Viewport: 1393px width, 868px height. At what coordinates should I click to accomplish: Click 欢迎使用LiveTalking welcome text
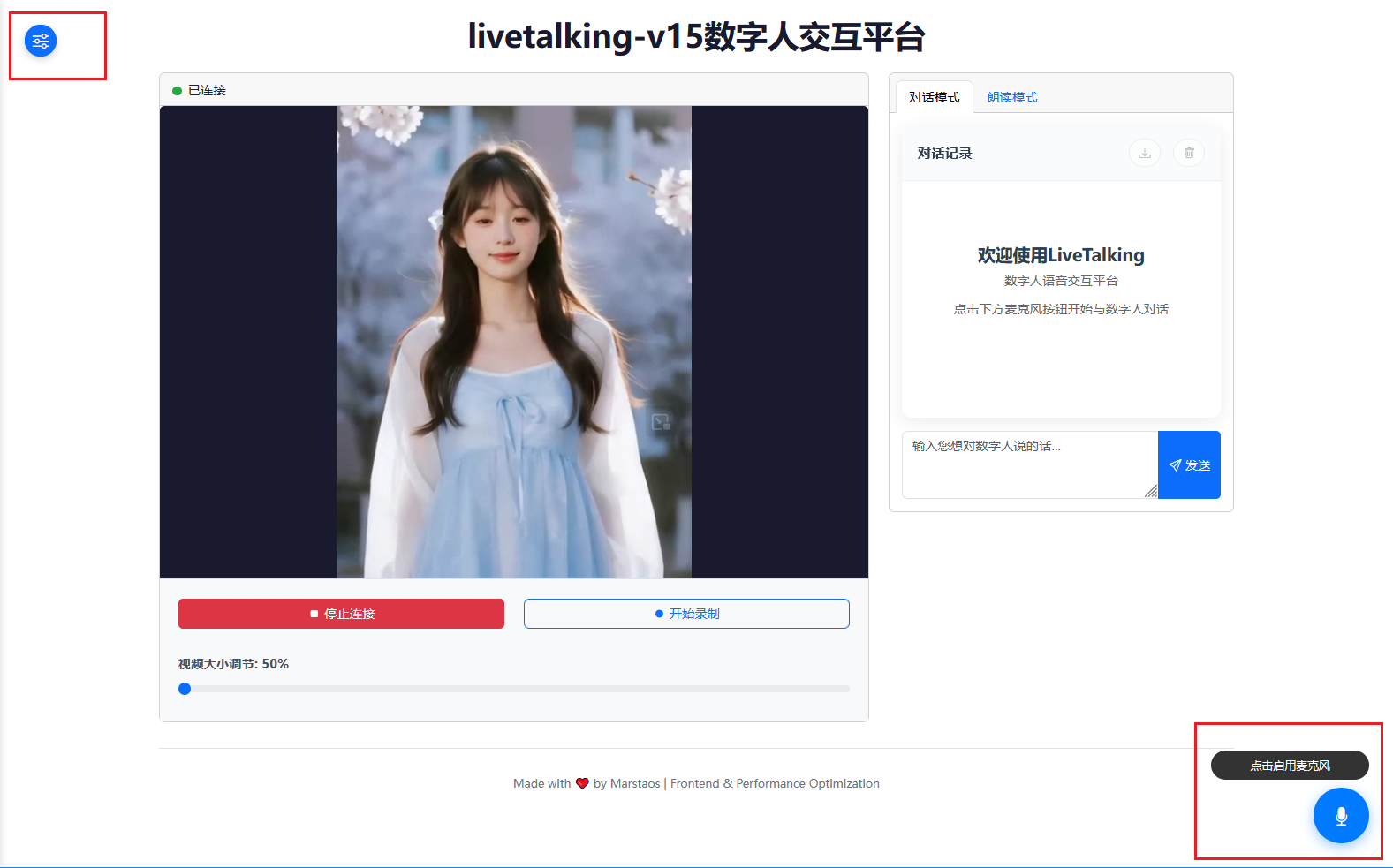tap(1061, 255)
